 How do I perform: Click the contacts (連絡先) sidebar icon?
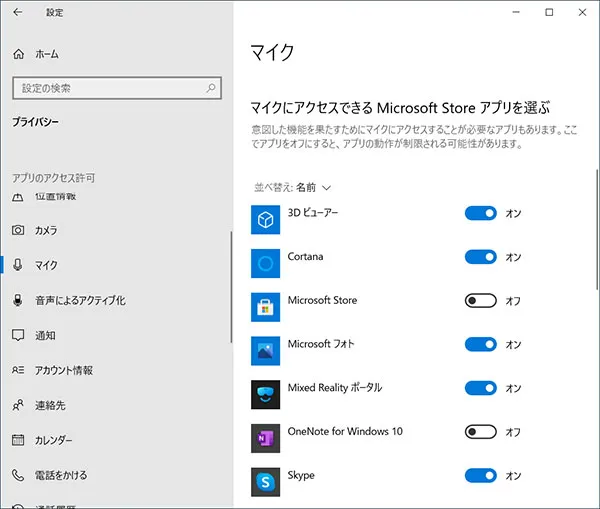click(18, 405)
